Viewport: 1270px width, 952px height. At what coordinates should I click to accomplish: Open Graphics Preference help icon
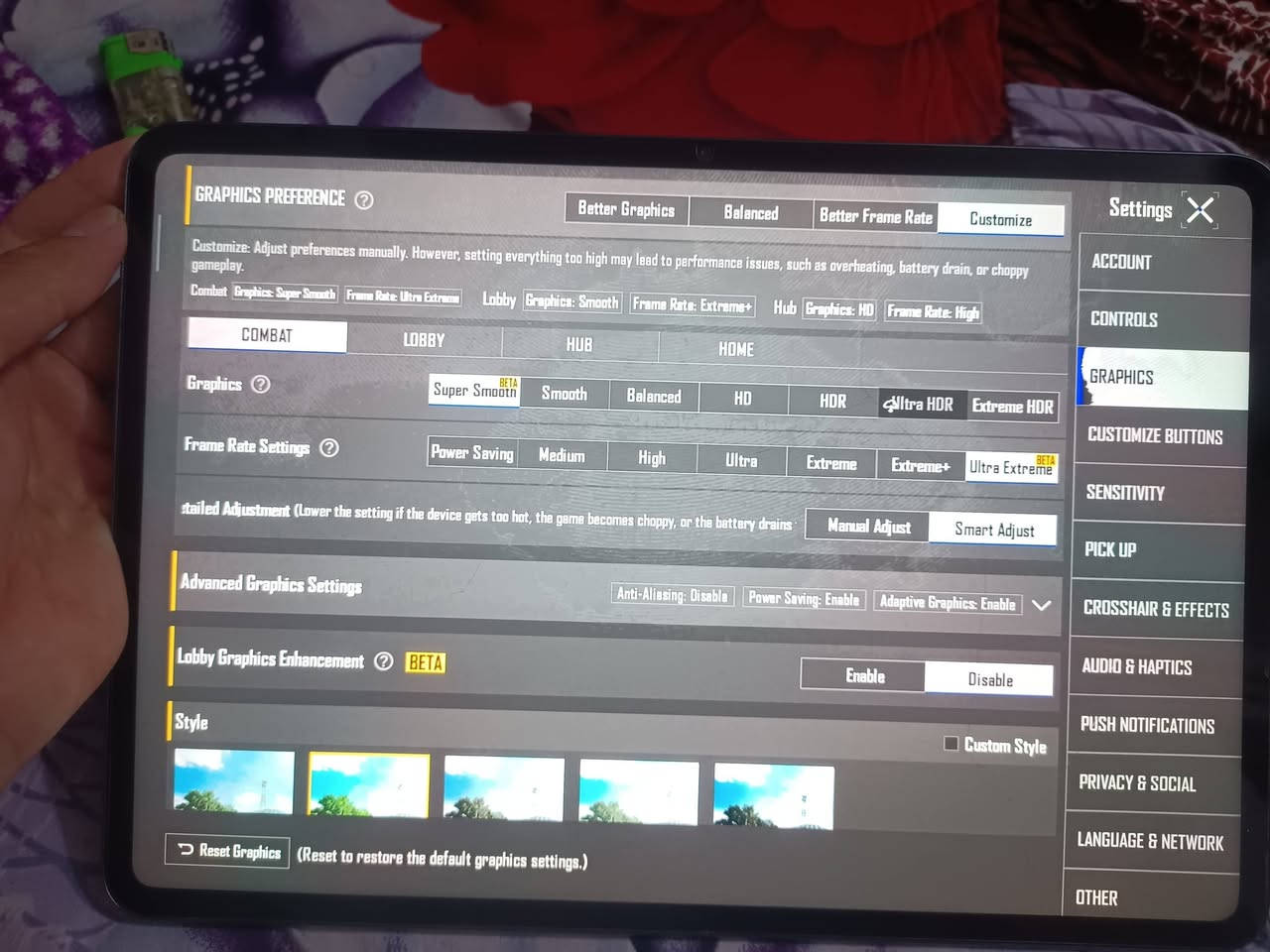(364, 199)
